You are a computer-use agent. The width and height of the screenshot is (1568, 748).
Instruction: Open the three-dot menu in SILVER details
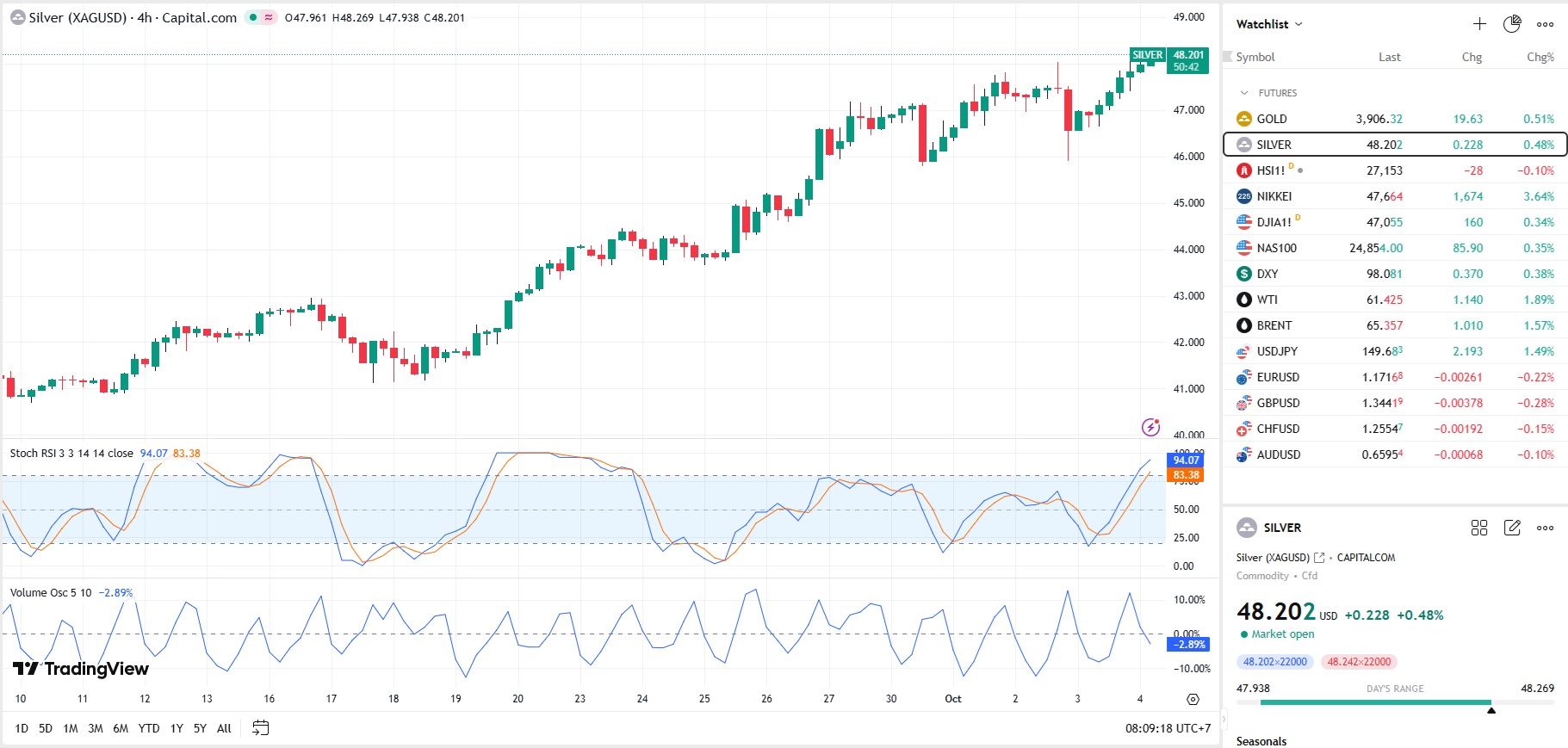tap(1546, 528)
